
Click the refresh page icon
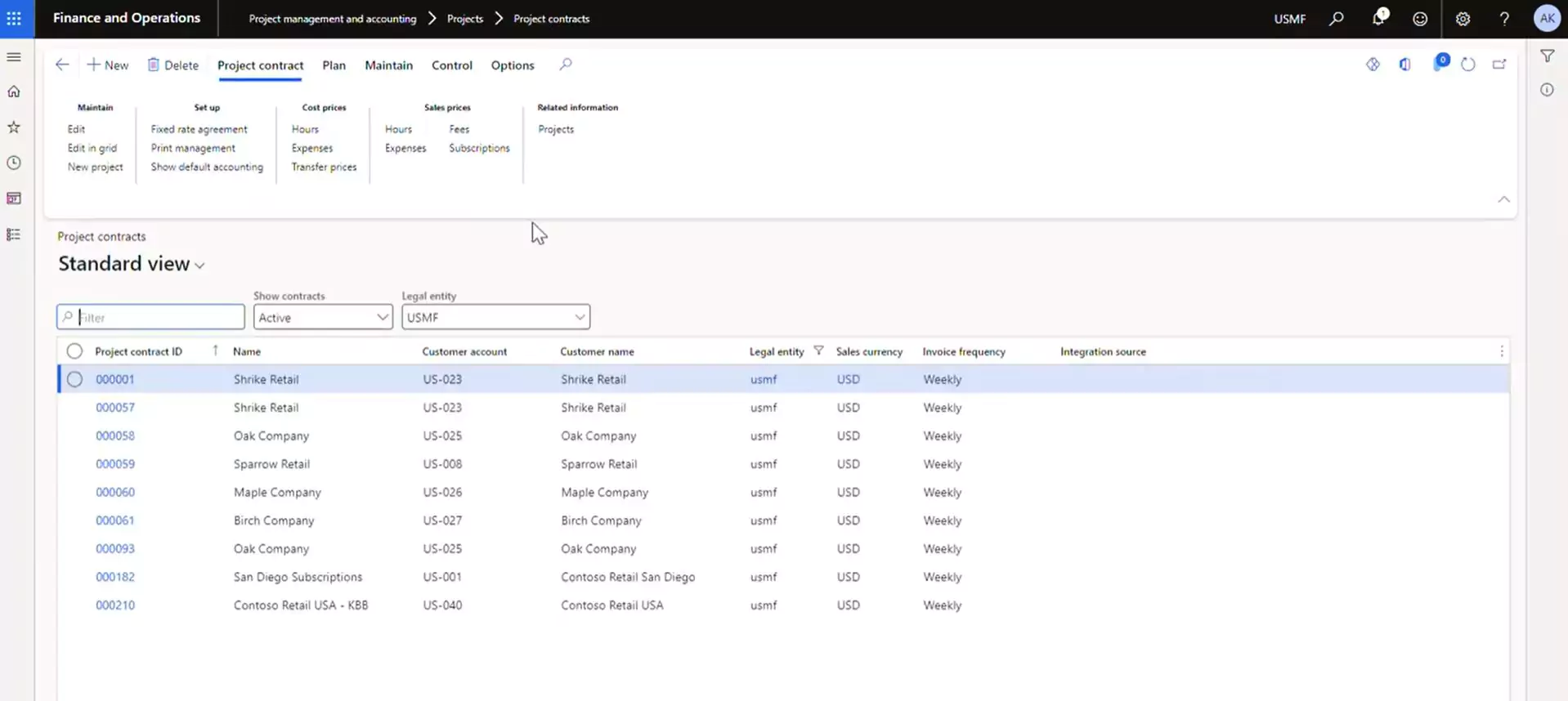click(1467, 65)
